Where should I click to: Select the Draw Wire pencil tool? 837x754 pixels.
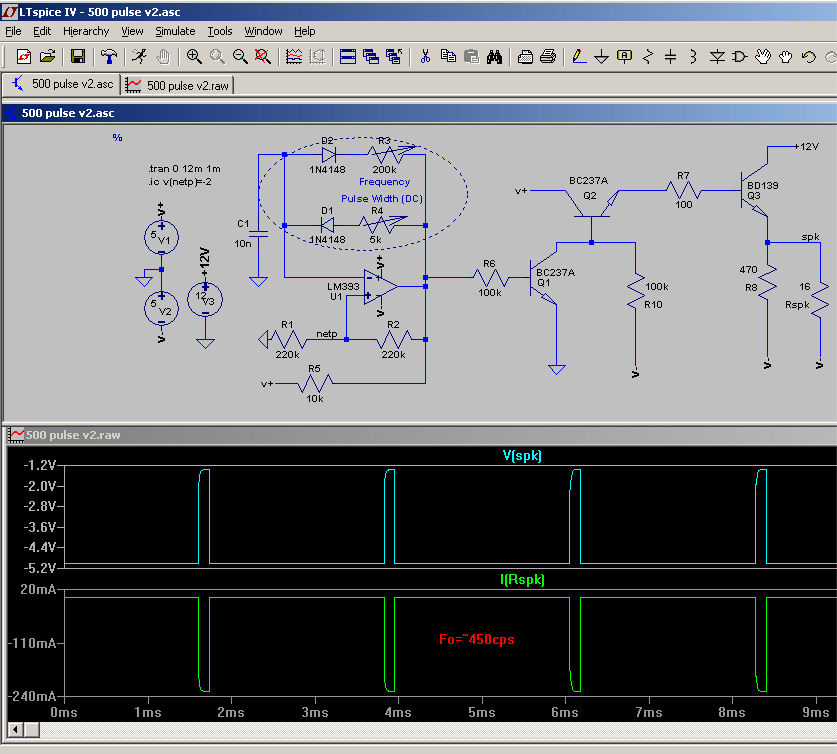click(x=579, y=57)
